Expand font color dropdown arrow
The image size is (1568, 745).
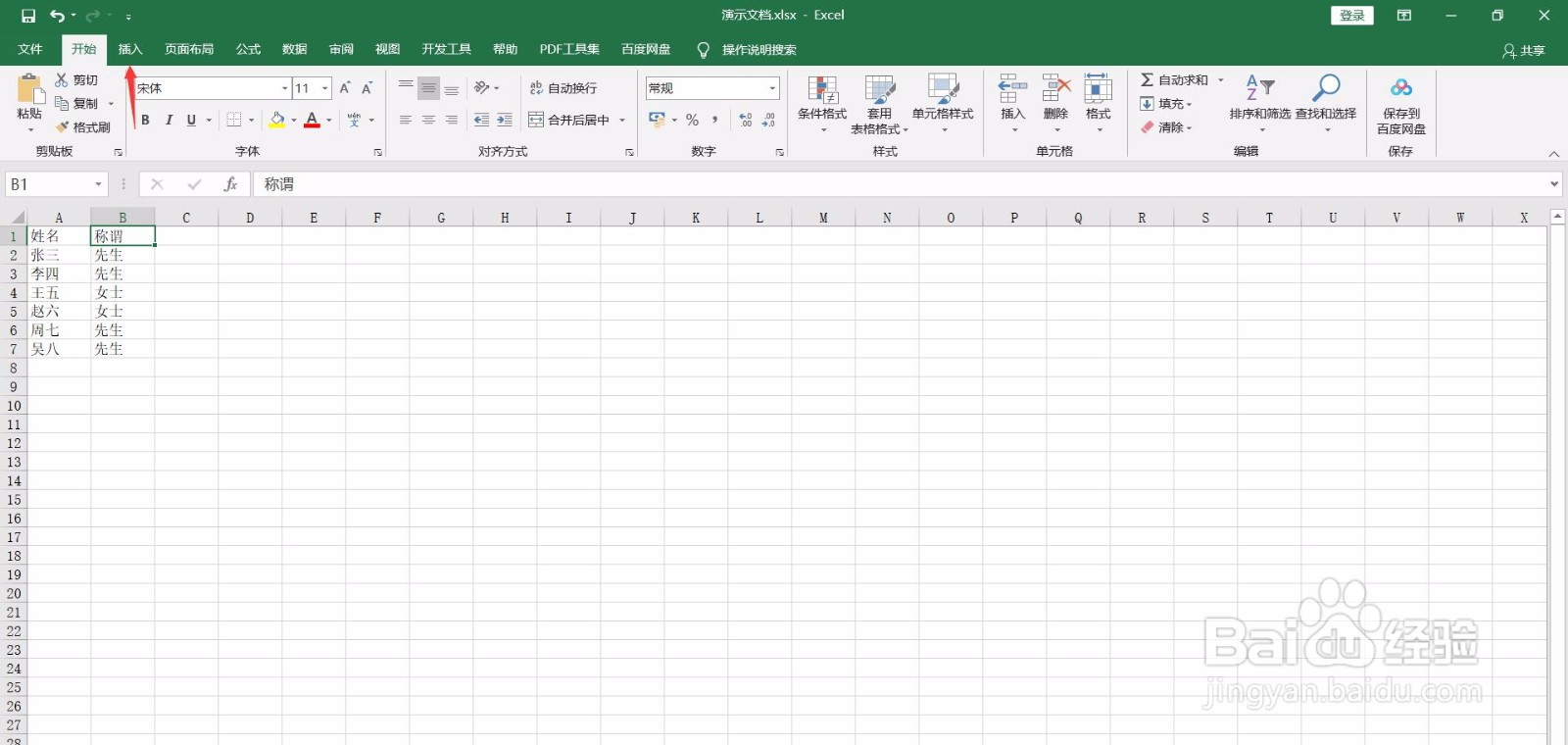click(x=329, y=120)
